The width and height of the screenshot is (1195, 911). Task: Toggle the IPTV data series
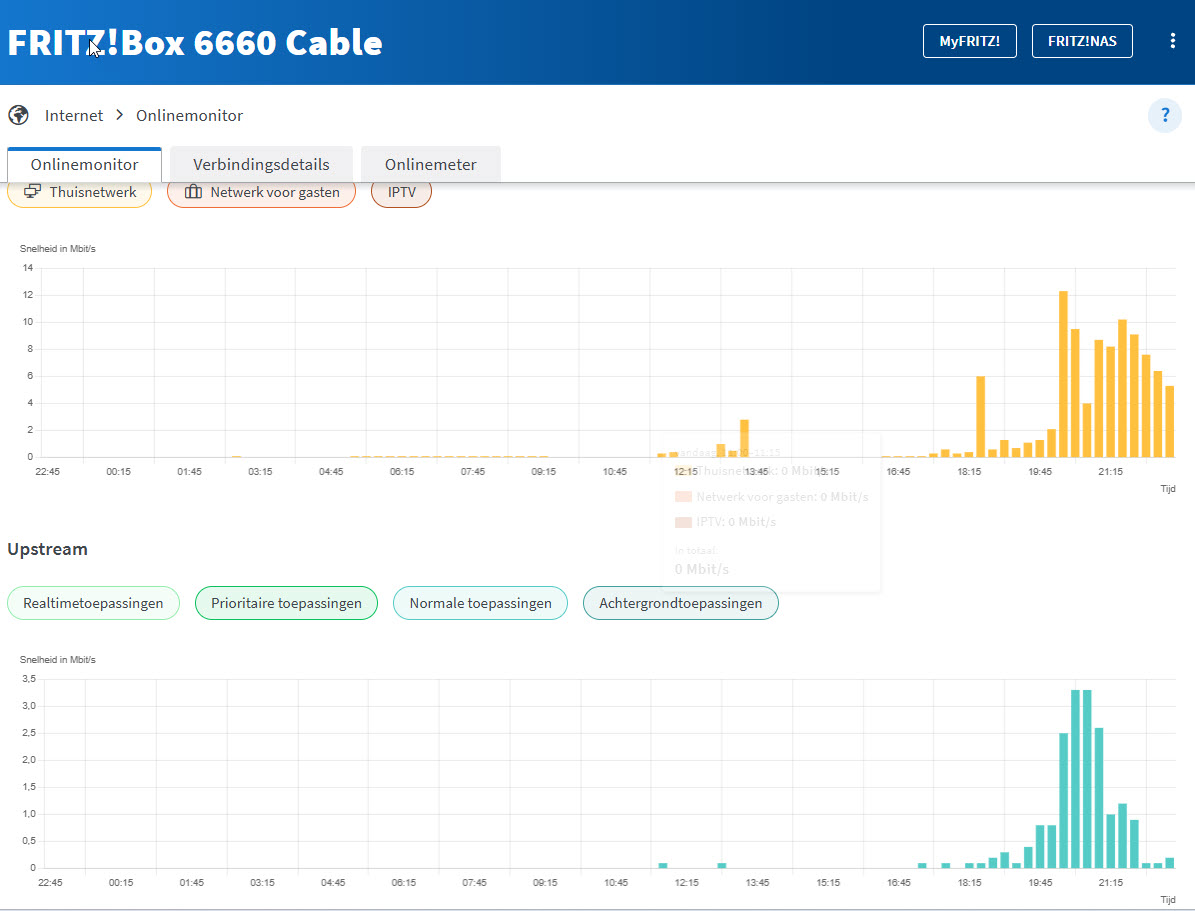pyautogui.click(x=401, y=192)
